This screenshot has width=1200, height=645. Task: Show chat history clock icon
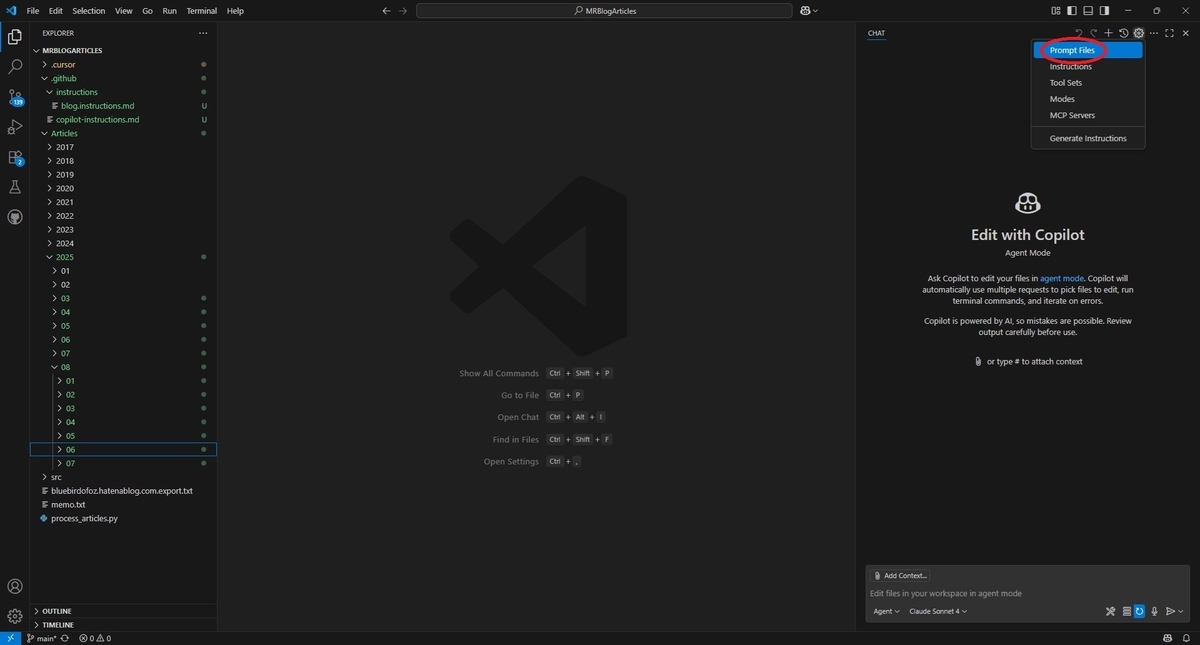1123,33
